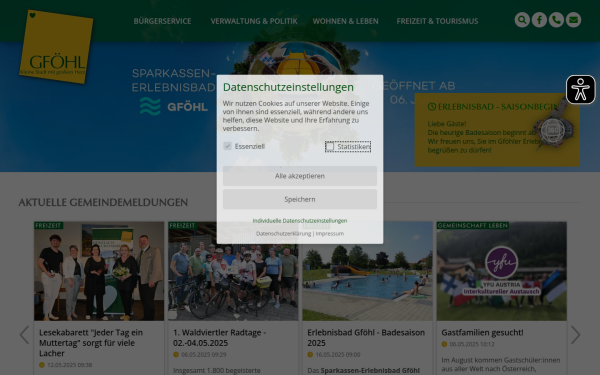Click the email envelope icon in header
Screen dimensions: 600x375
[x=573, y=20]
